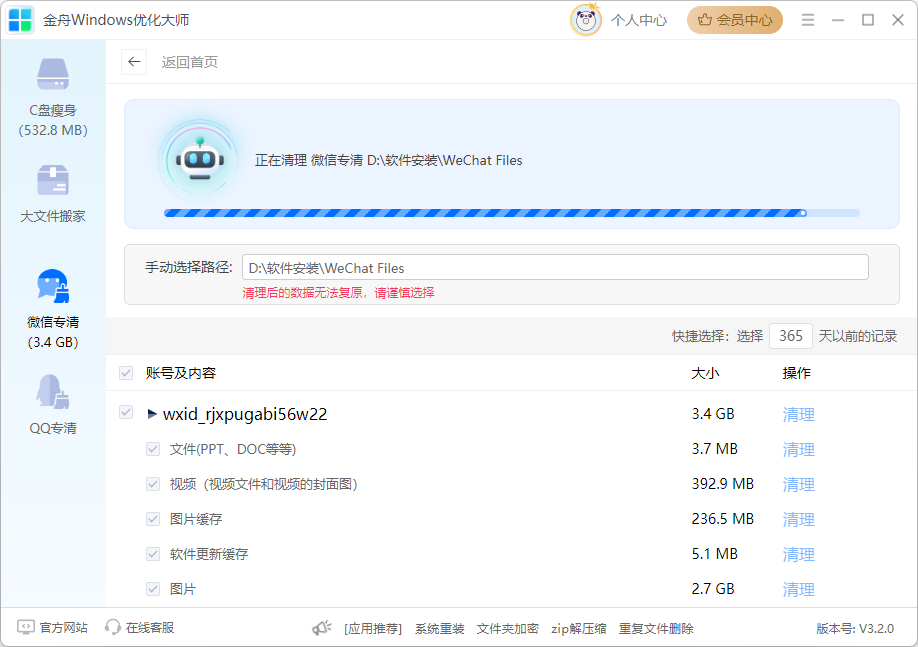The image size is (918, 647).
Task: Click the megaphone announcement icon
Action: click(x=321, y=628)
